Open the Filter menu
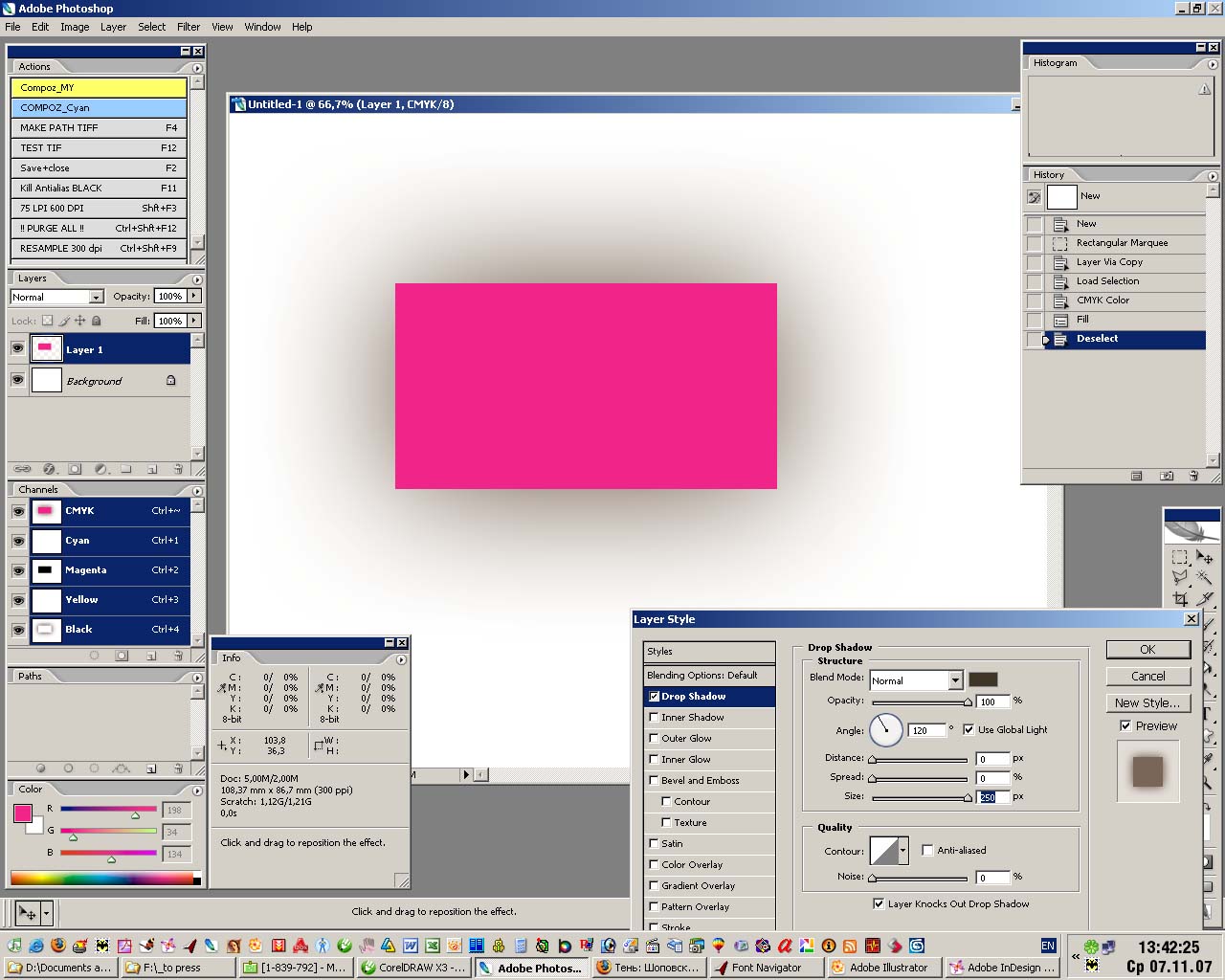The width and height of the screenshot is (1225, 980). tap(189, 27)
